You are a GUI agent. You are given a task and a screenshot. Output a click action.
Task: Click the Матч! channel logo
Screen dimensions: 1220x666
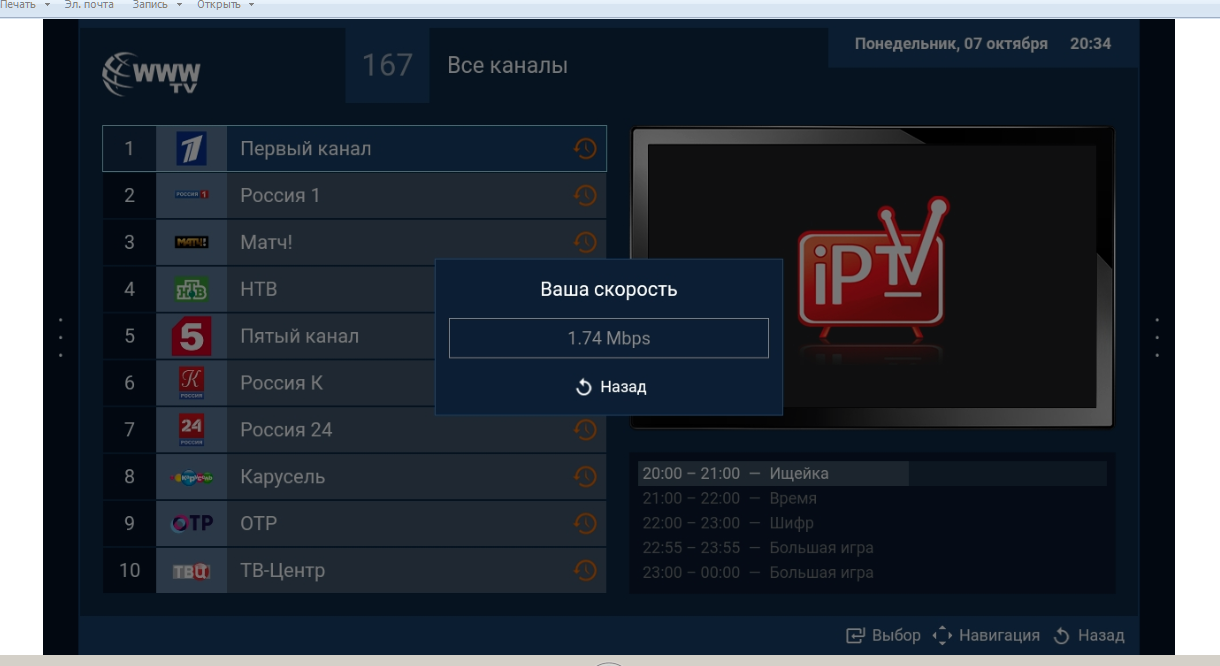(191, 243)
